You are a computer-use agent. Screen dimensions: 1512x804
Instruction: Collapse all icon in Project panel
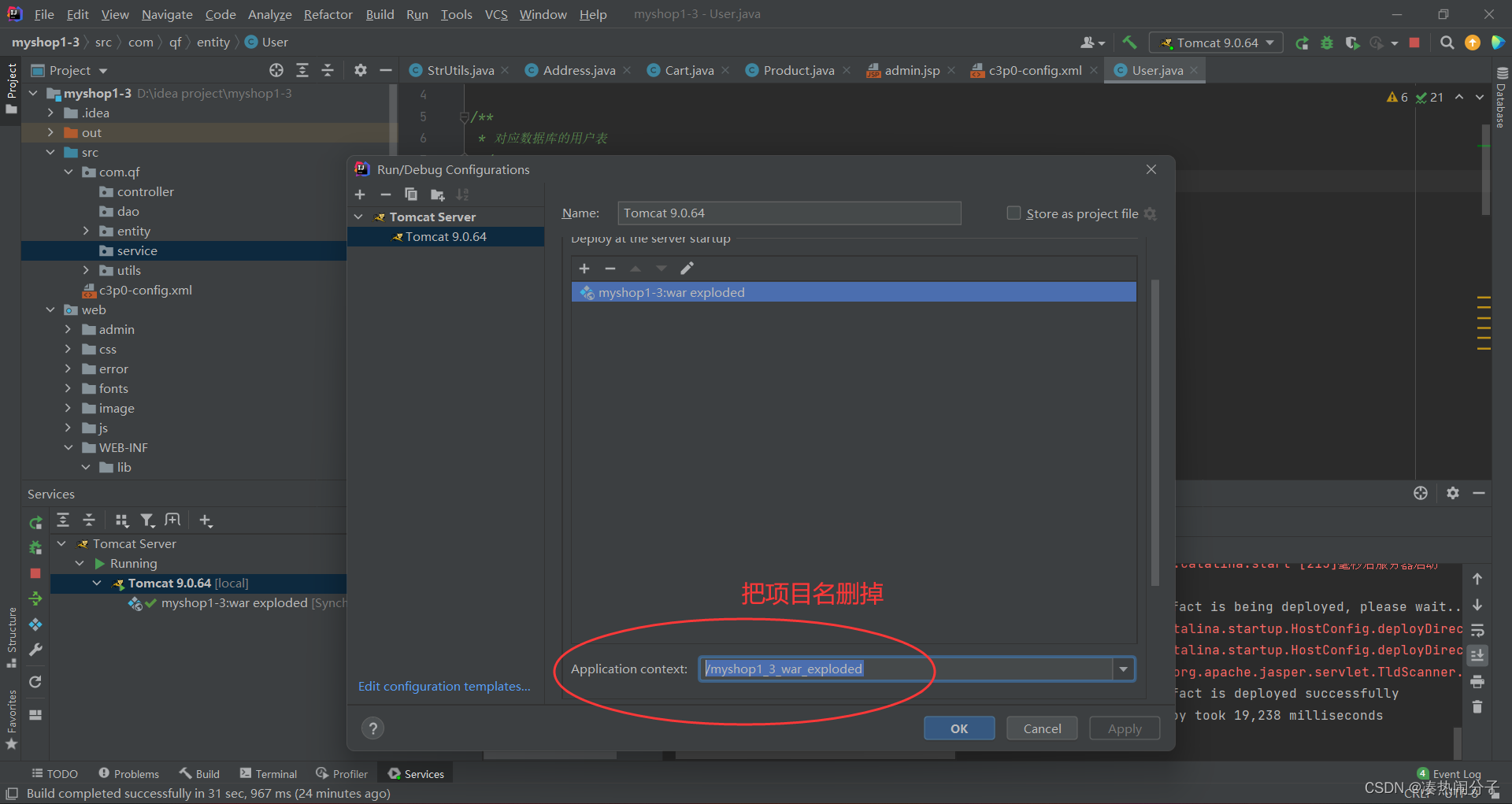[x=328, y=70]
